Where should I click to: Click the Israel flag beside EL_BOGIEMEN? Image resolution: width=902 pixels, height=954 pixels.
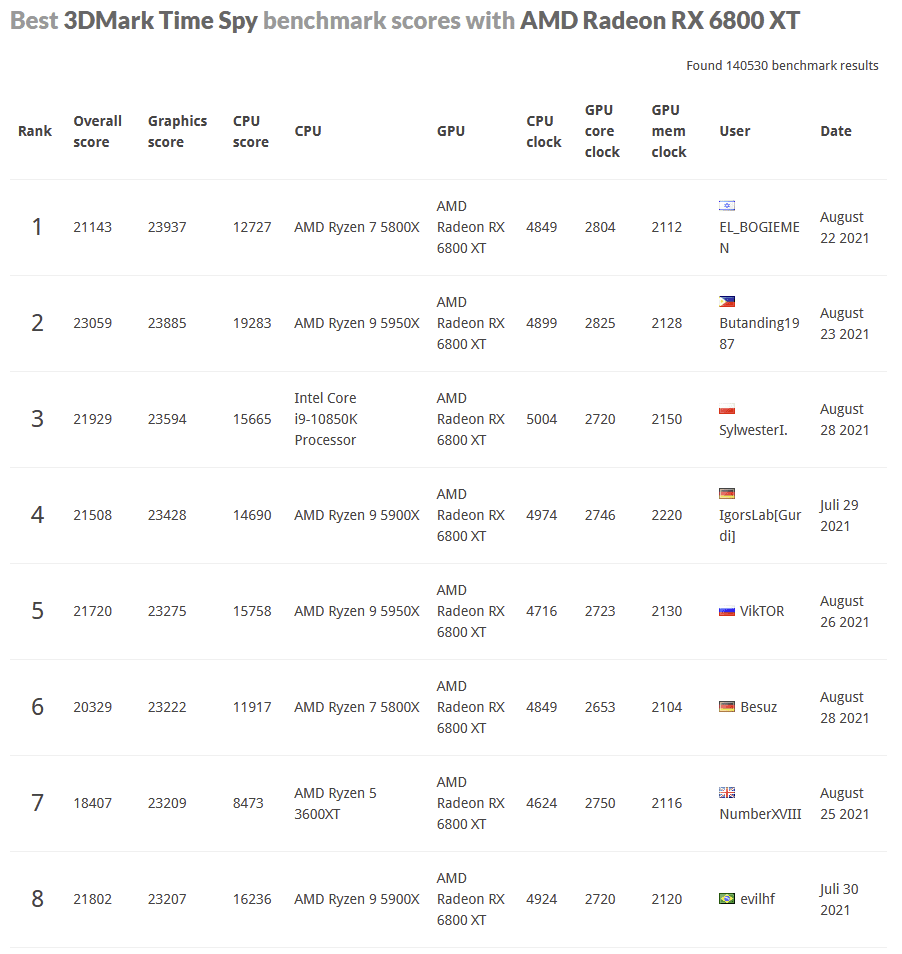727,206
